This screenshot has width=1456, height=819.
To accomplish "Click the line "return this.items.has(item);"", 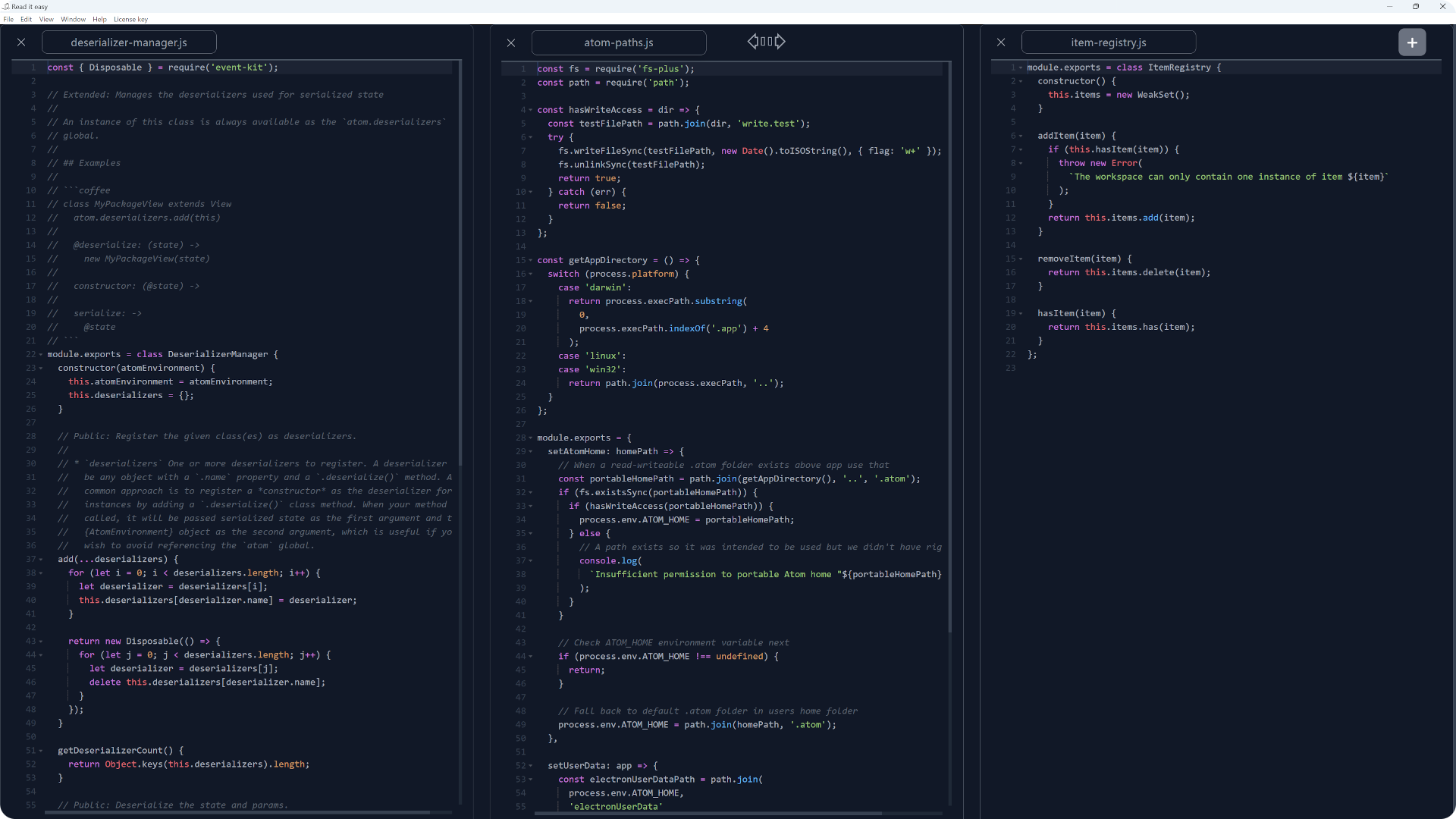I will pyautogui.click(x=1122, y=327).
